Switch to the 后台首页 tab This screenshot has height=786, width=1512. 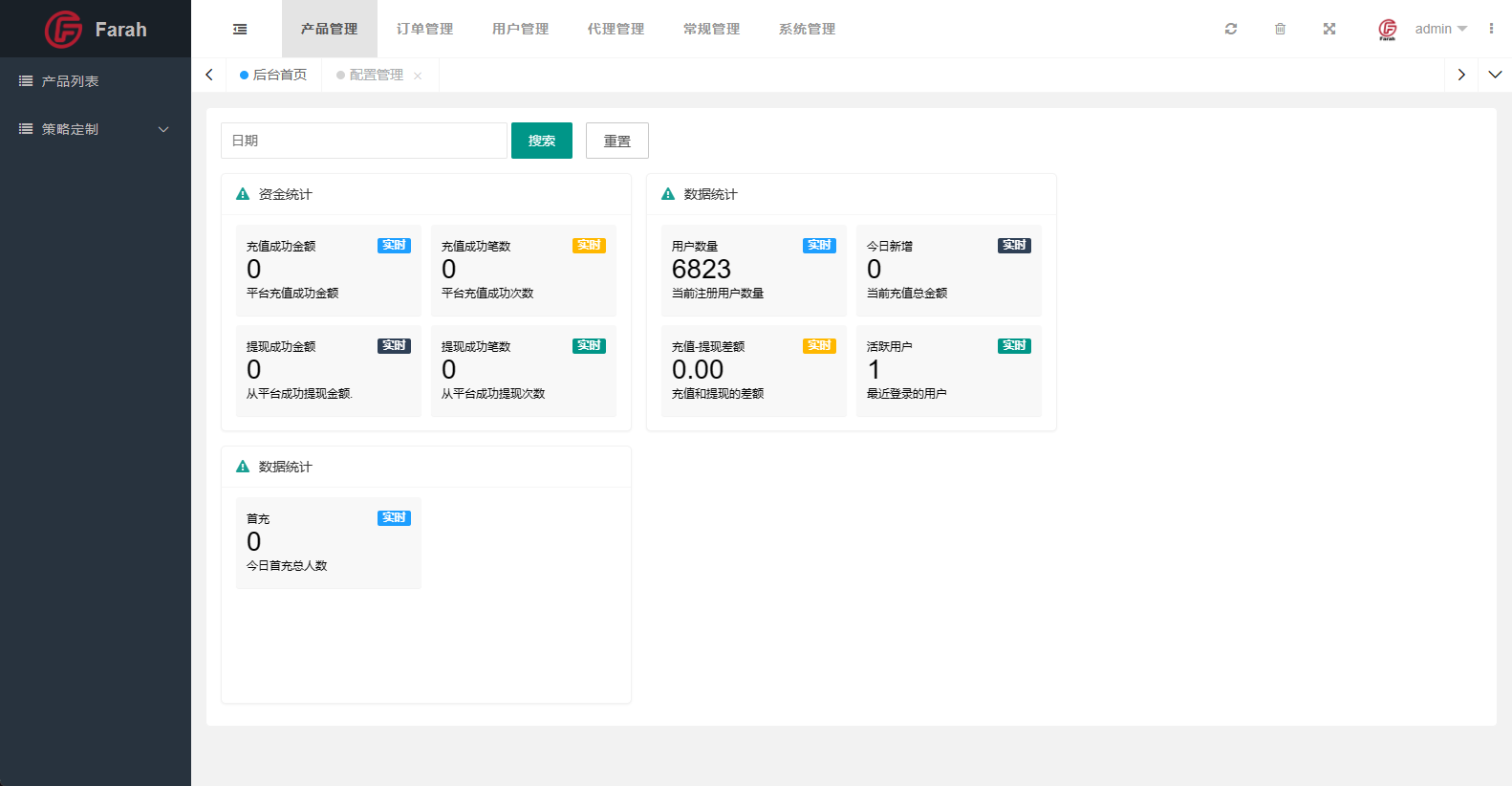coord(274,75)
